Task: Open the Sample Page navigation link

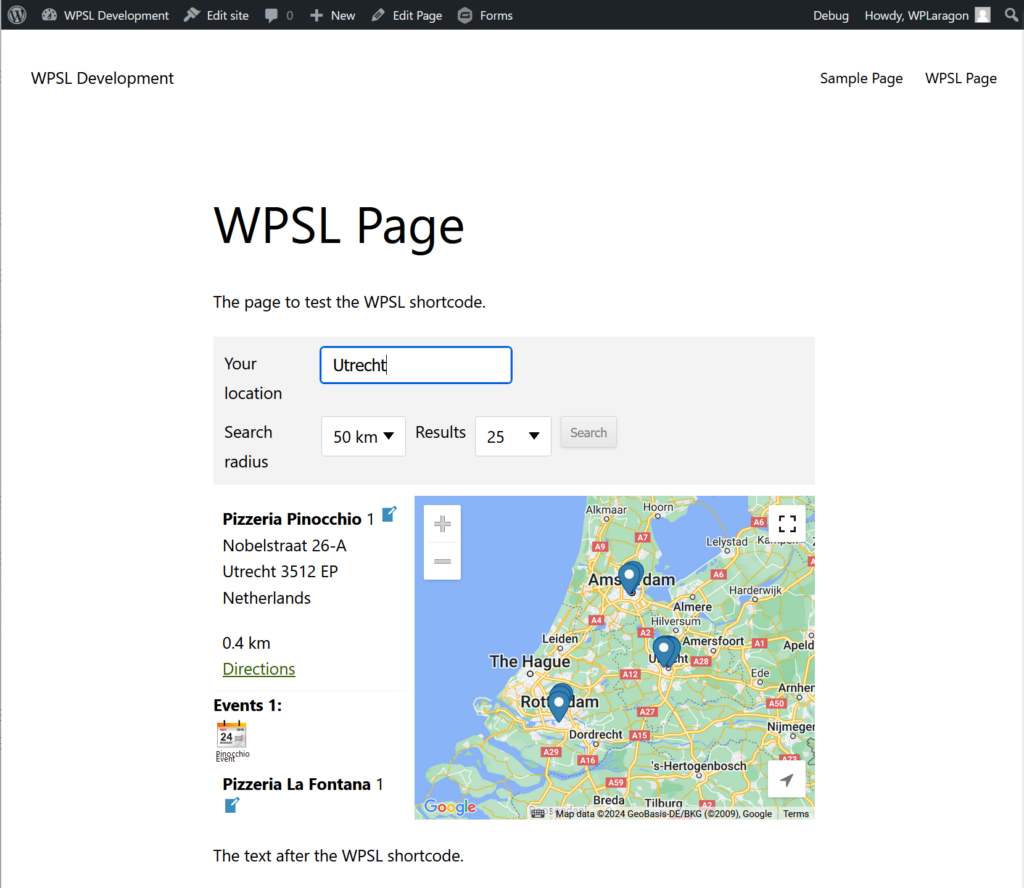Action: click(861, 78)
